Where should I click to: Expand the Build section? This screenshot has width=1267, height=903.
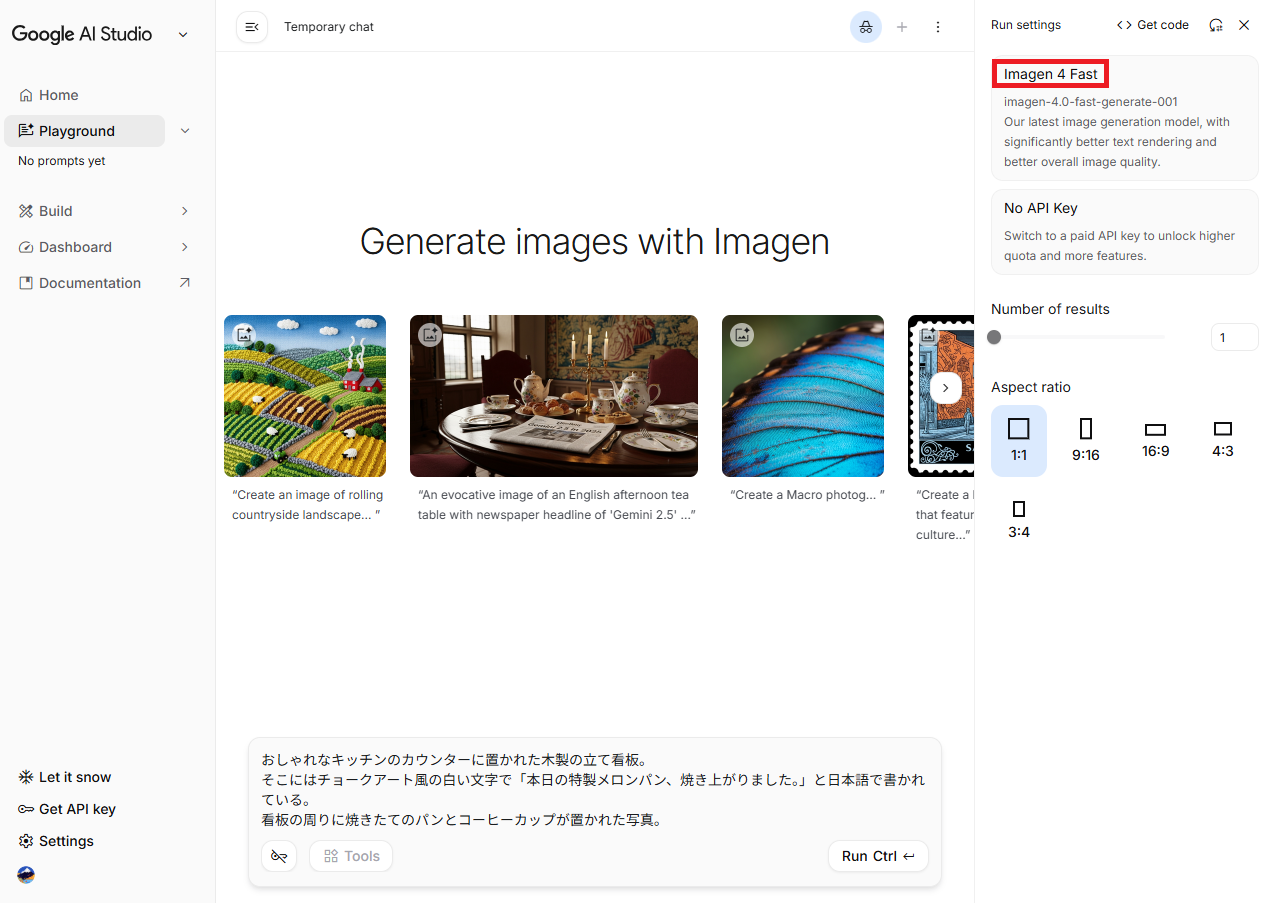pyautogui.click(x=184, y=211)
